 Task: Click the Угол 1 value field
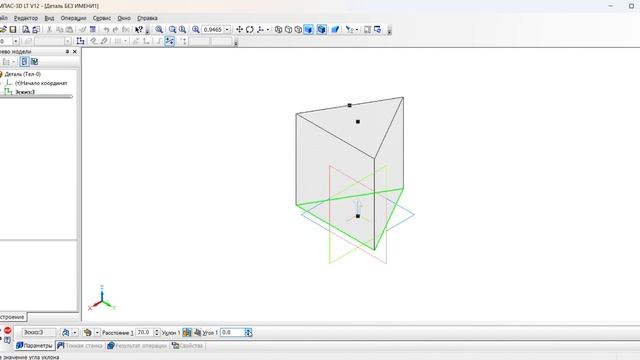pyautogui.click(x=232, y=333)
